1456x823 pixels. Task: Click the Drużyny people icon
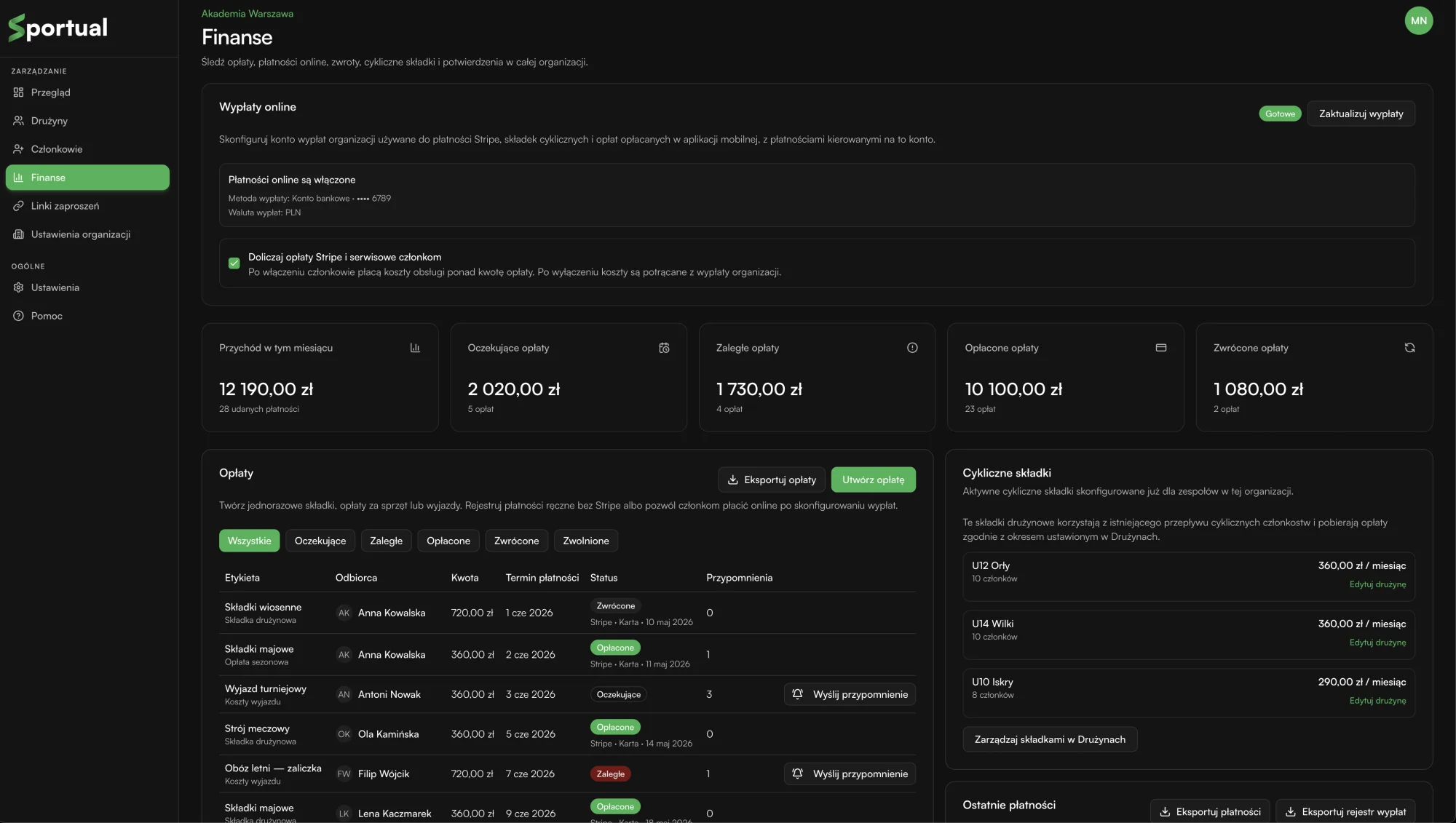18,121
